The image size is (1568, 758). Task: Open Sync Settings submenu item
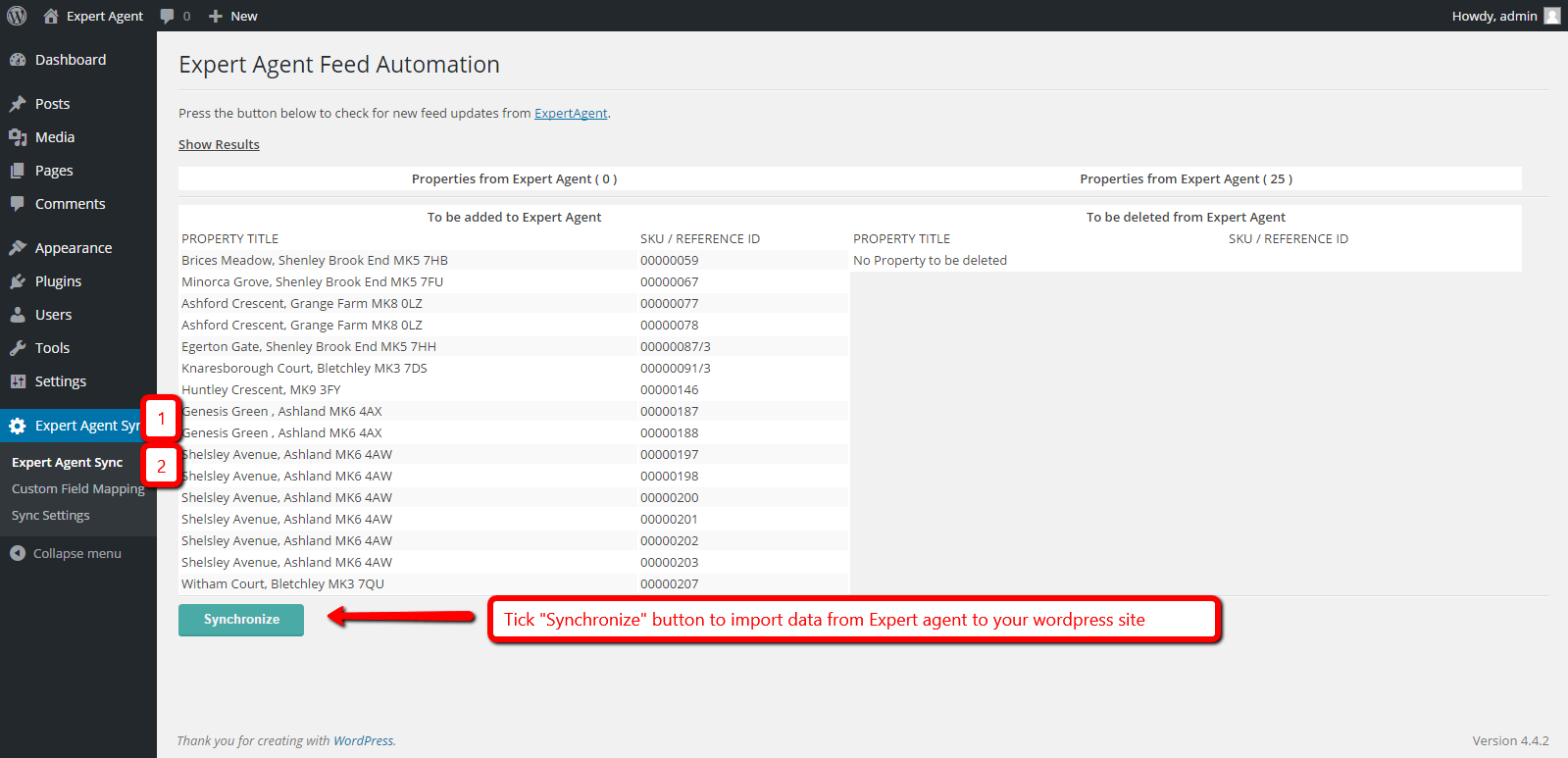51,516
